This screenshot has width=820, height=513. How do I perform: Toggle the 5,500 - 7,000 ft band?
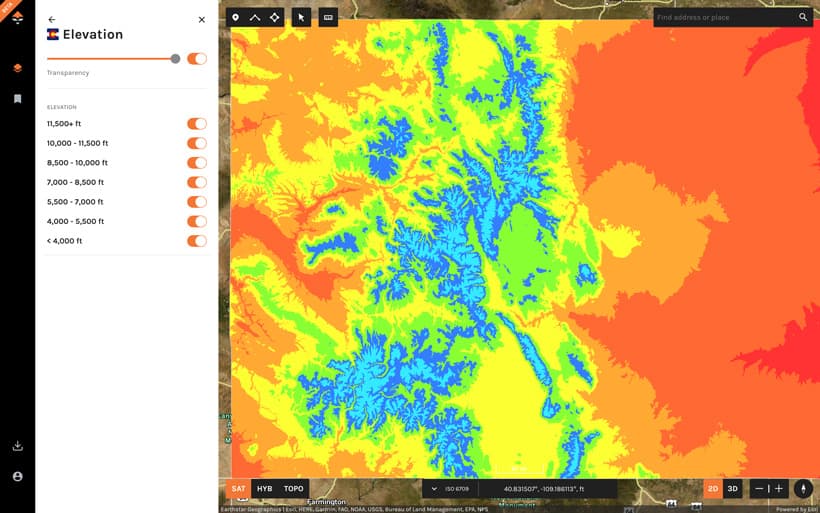point(197,202)
